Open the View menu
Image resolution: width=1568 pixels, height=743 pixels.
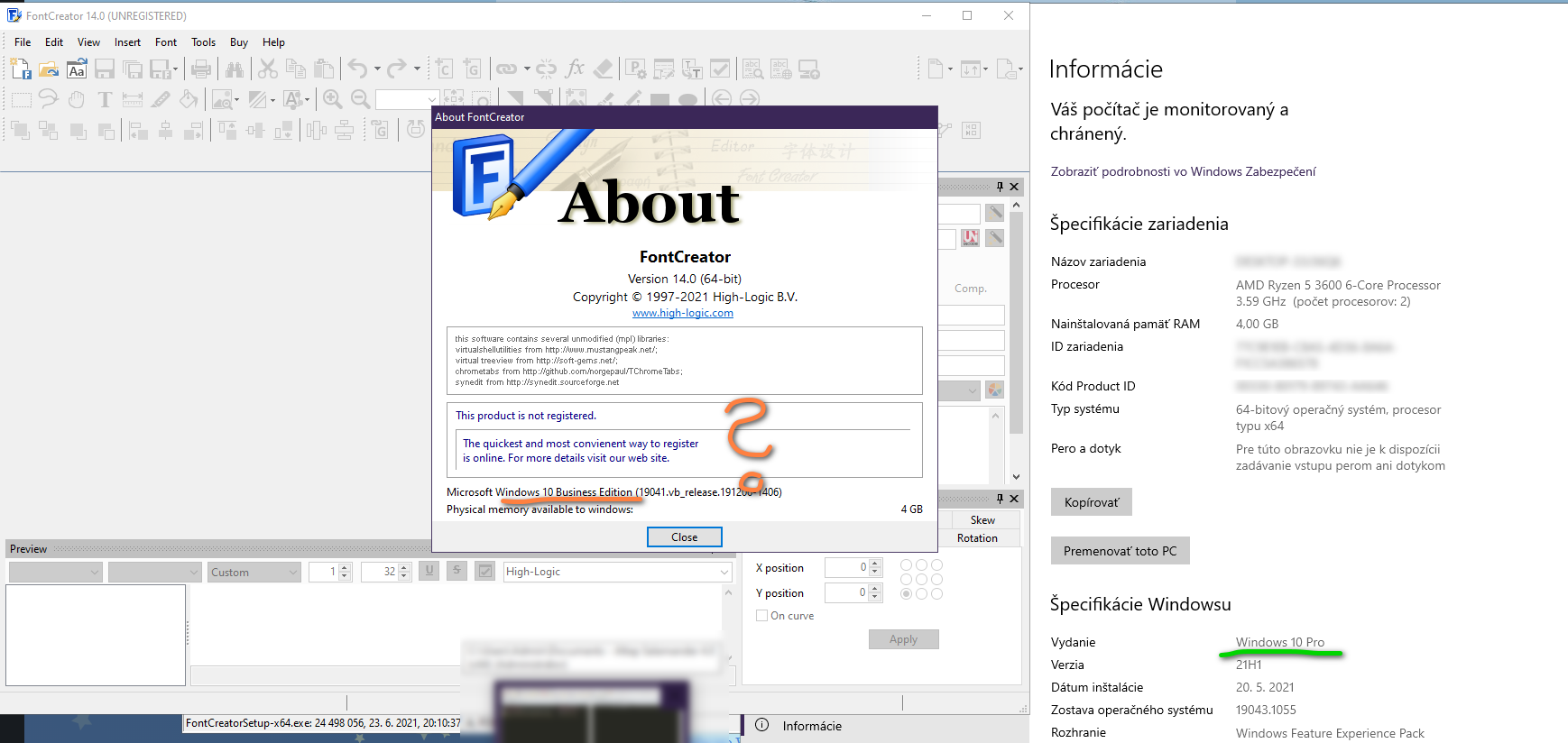pyautogui.click(x=88, y=42)
